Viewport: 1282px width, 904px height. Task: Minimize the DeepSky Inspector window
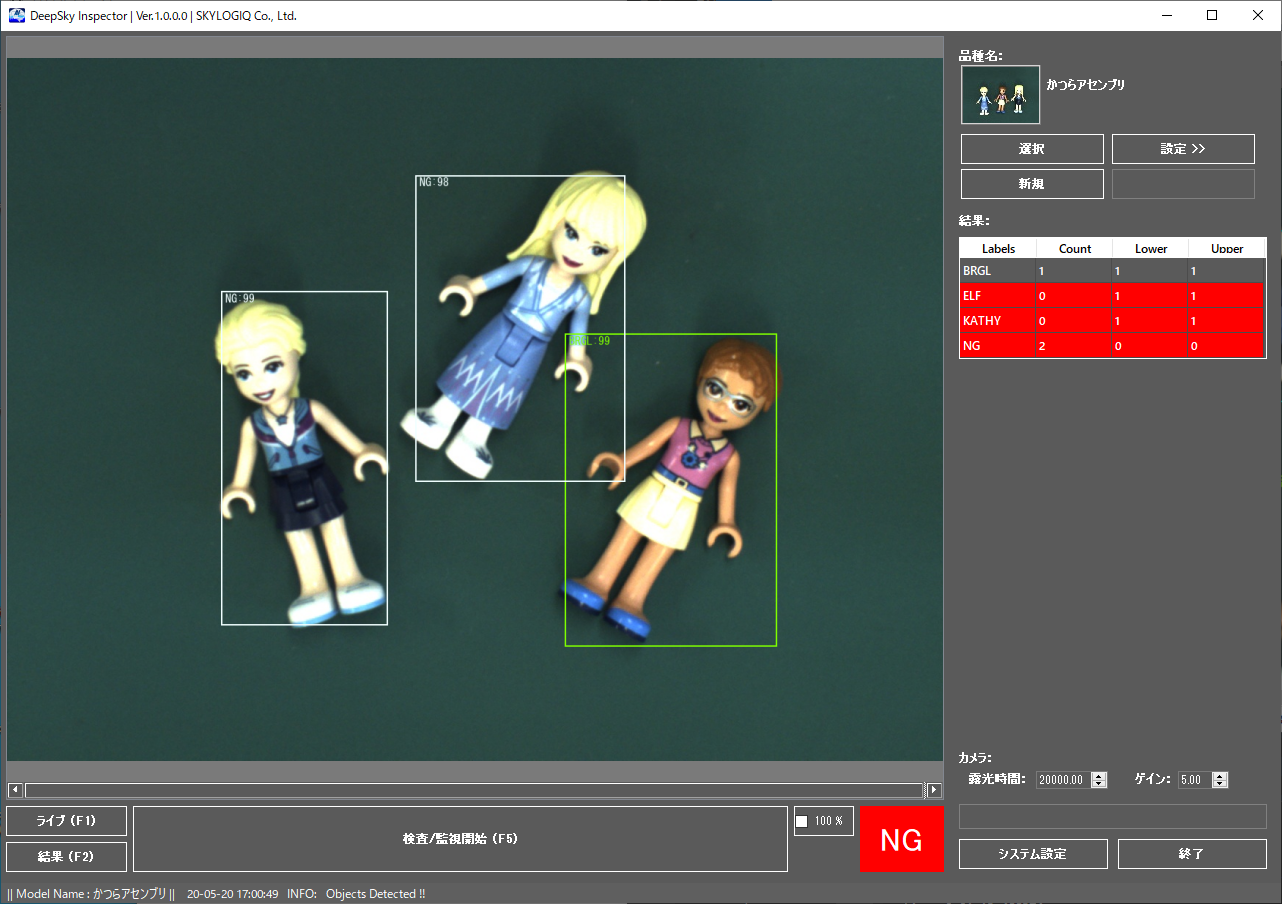(x=1166, y=15)
